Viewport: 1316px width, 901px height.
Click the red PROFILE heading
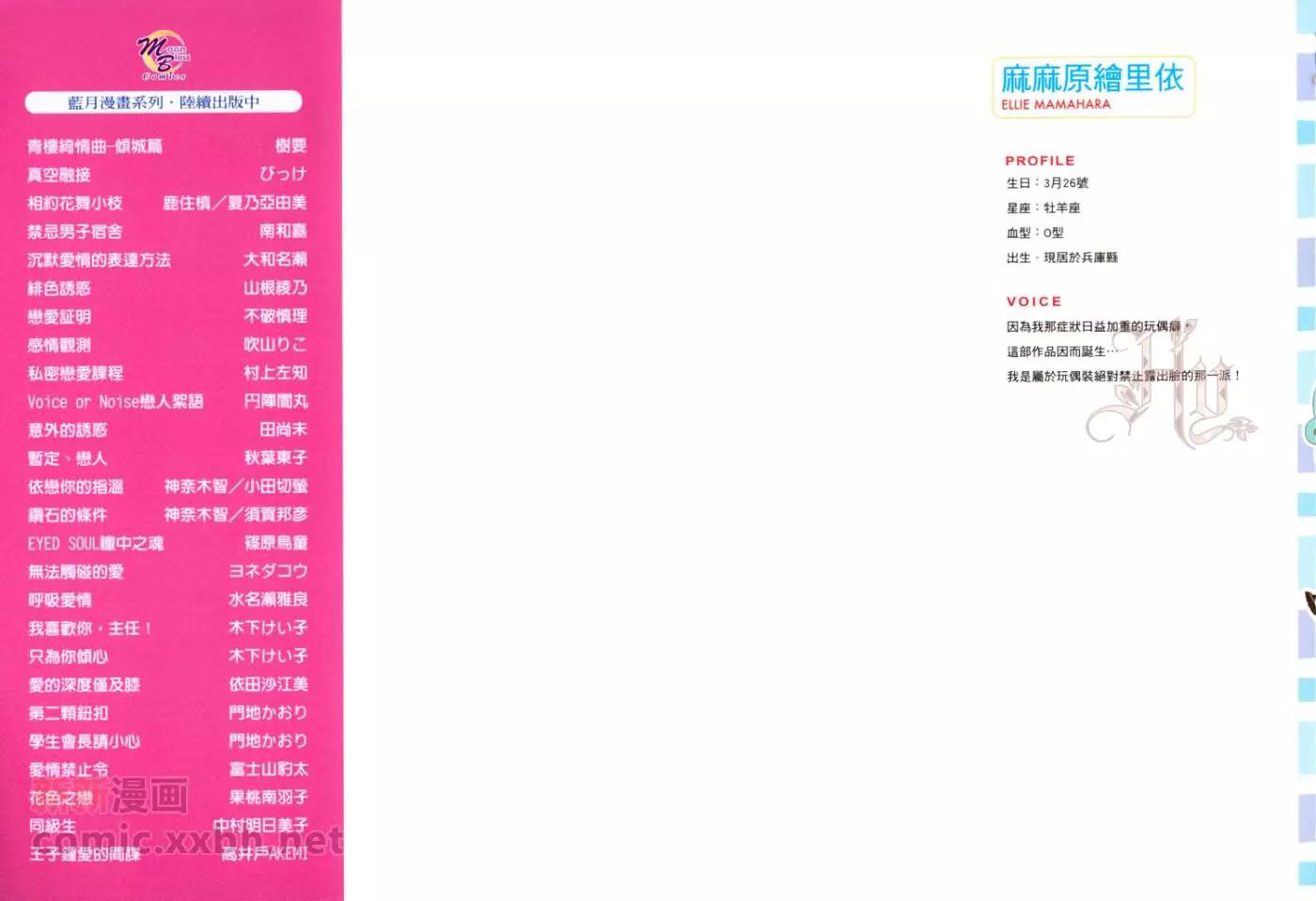point(1040,161)
